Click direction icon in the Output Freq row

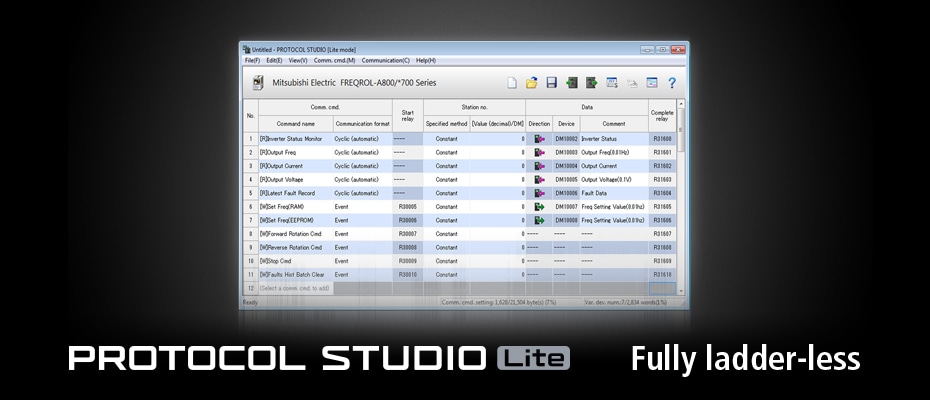pos(539,153)
